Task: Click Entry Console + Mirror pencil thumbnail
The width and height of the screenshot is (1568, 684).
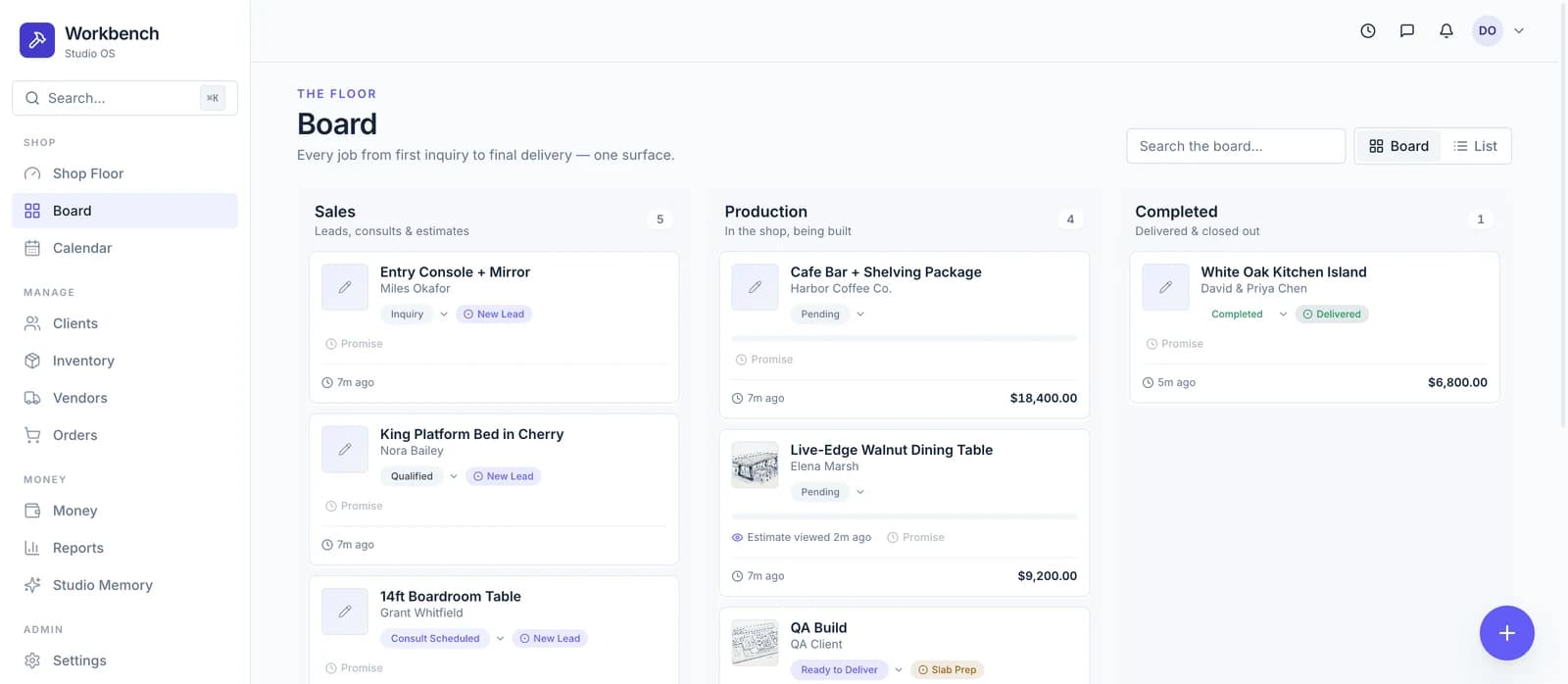Action: click(345, 288)
